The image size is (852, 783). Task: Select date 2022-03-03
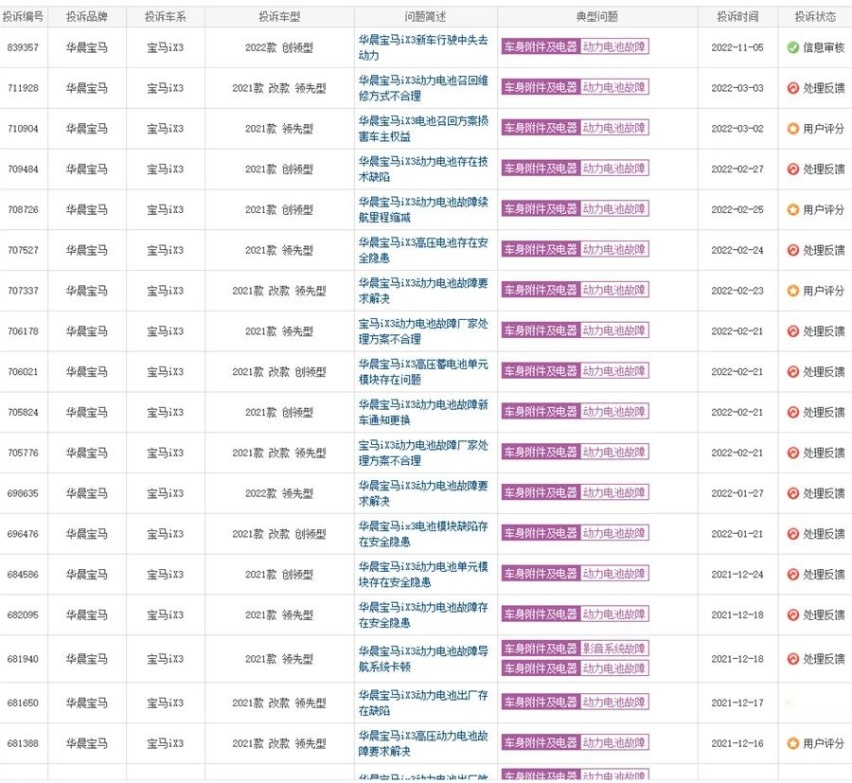coord(737,88)
